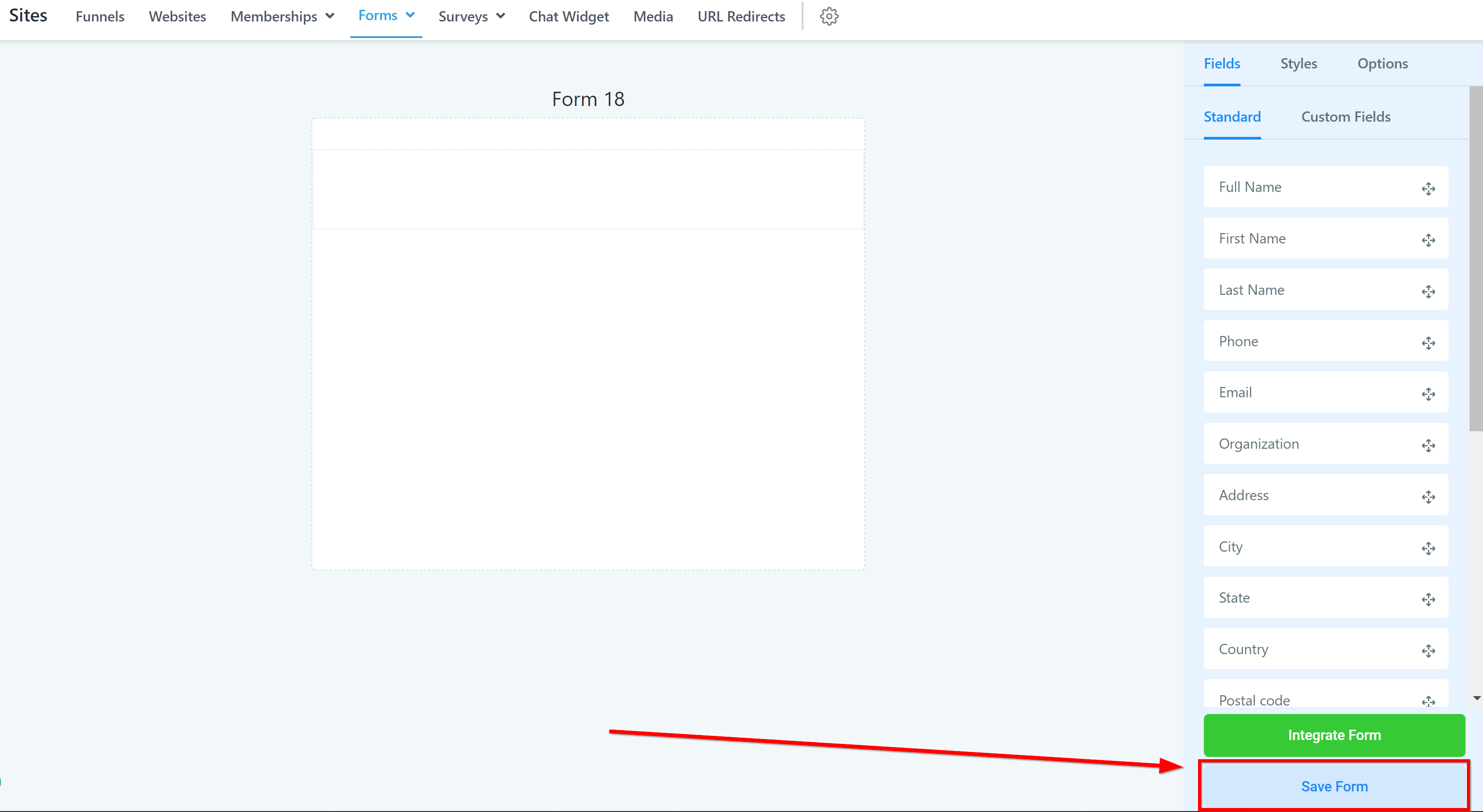
Task: Click the Form 18 title text
Action: pyautogui.click(x=588, y=99)
